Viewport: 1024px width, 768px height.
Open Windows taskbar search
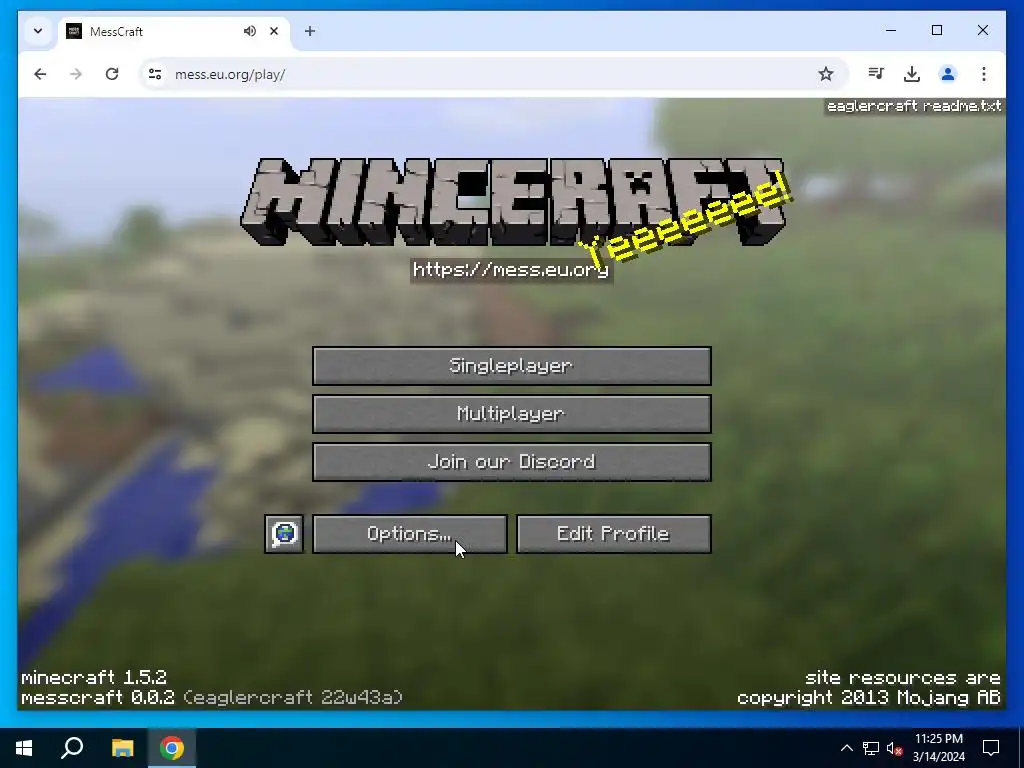[x=72, y=748]
